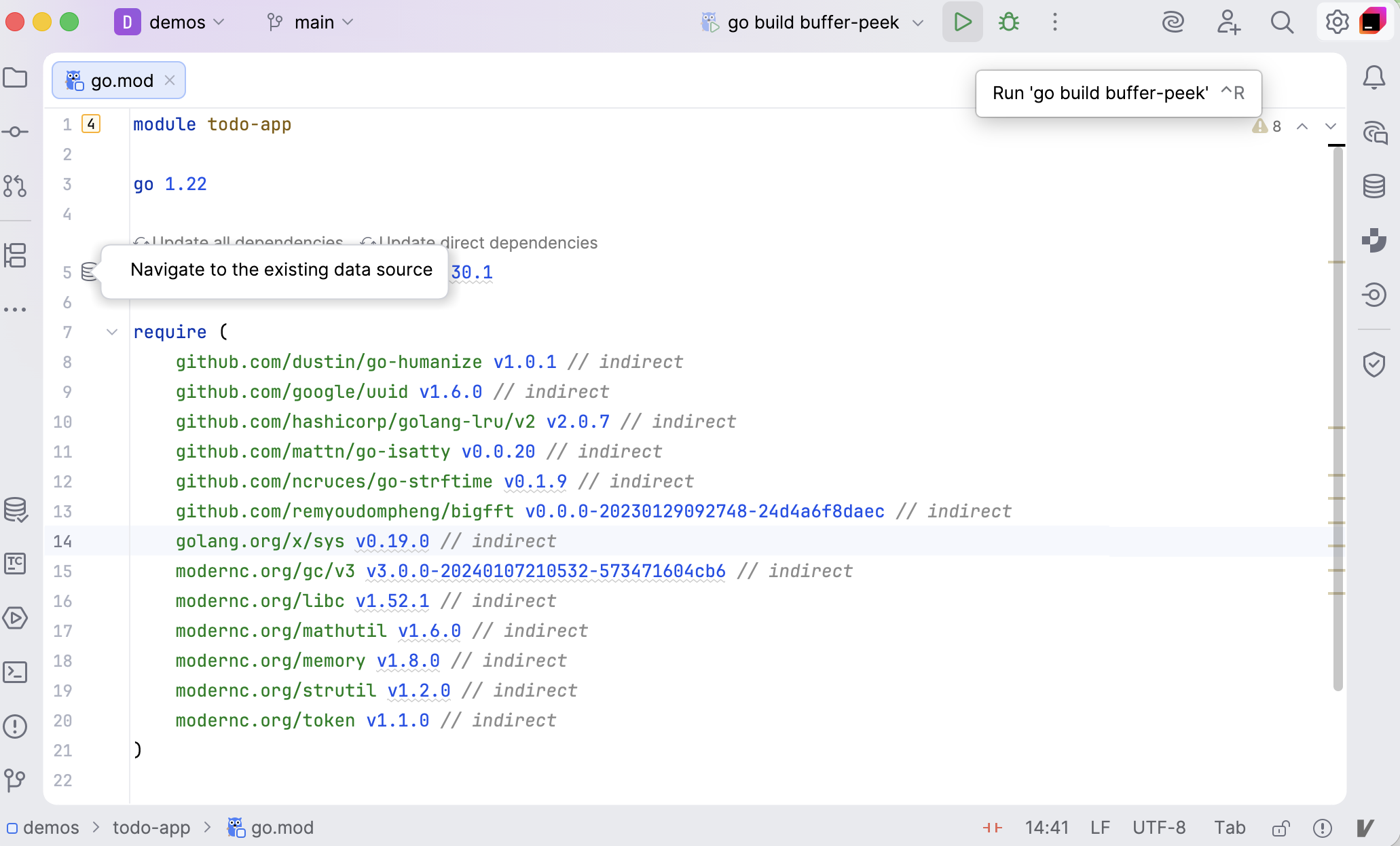Start a debugging session with the bug icon

point(1008,22)
